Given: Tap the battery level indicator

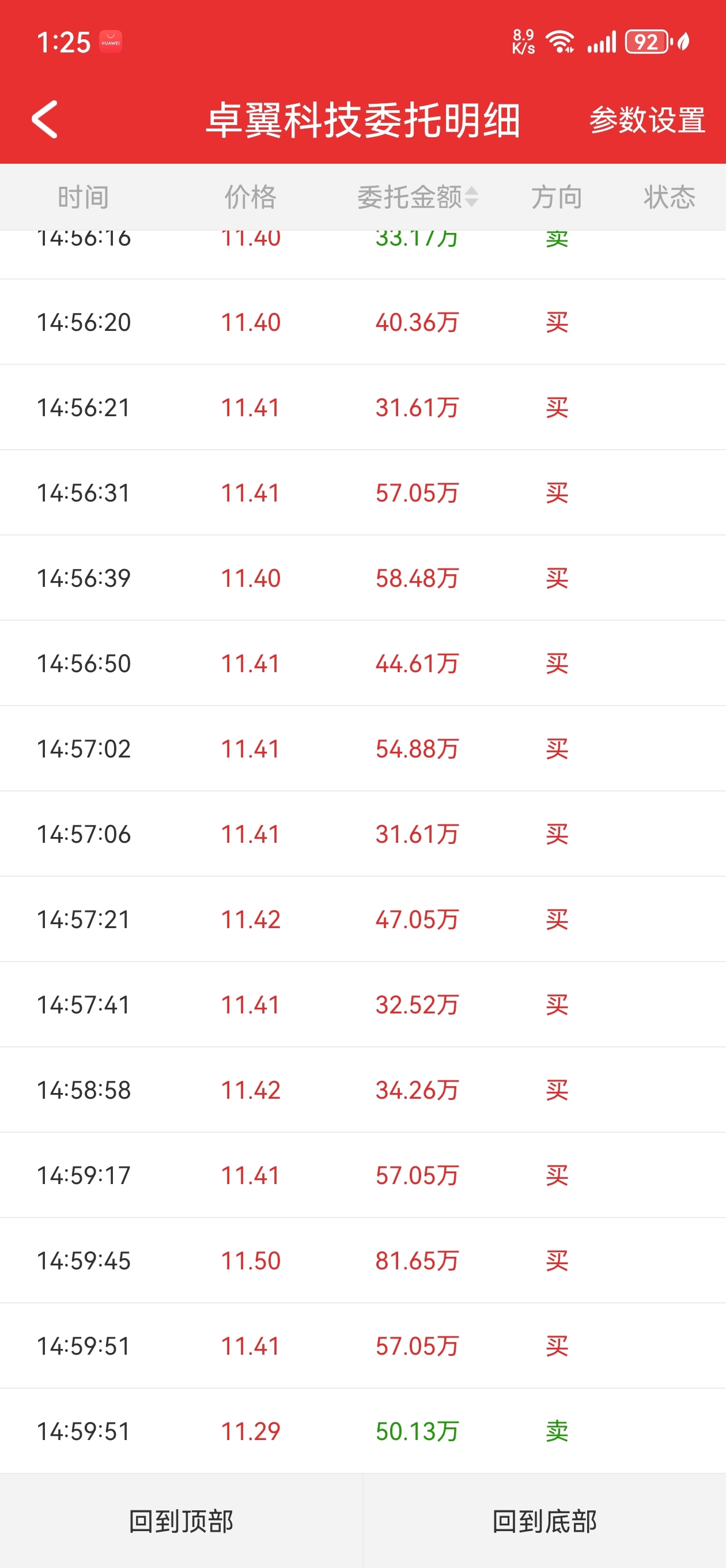Looking at the screenshot, I should [647, 42].
